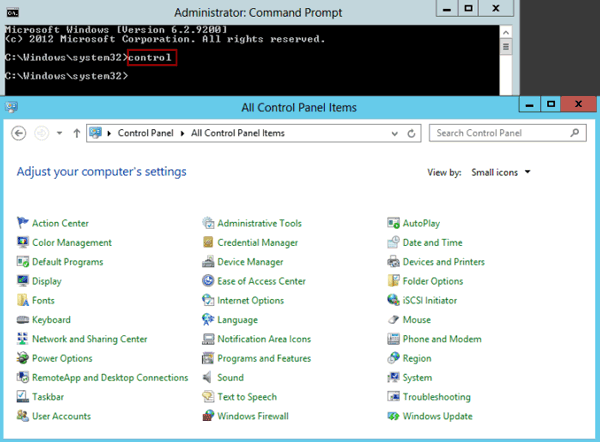Image resolution: width=600 pixels, height=442 pixels.
Task: Open the Administrative Tools link
Action: pyautogui.click(x=259, y=223)
